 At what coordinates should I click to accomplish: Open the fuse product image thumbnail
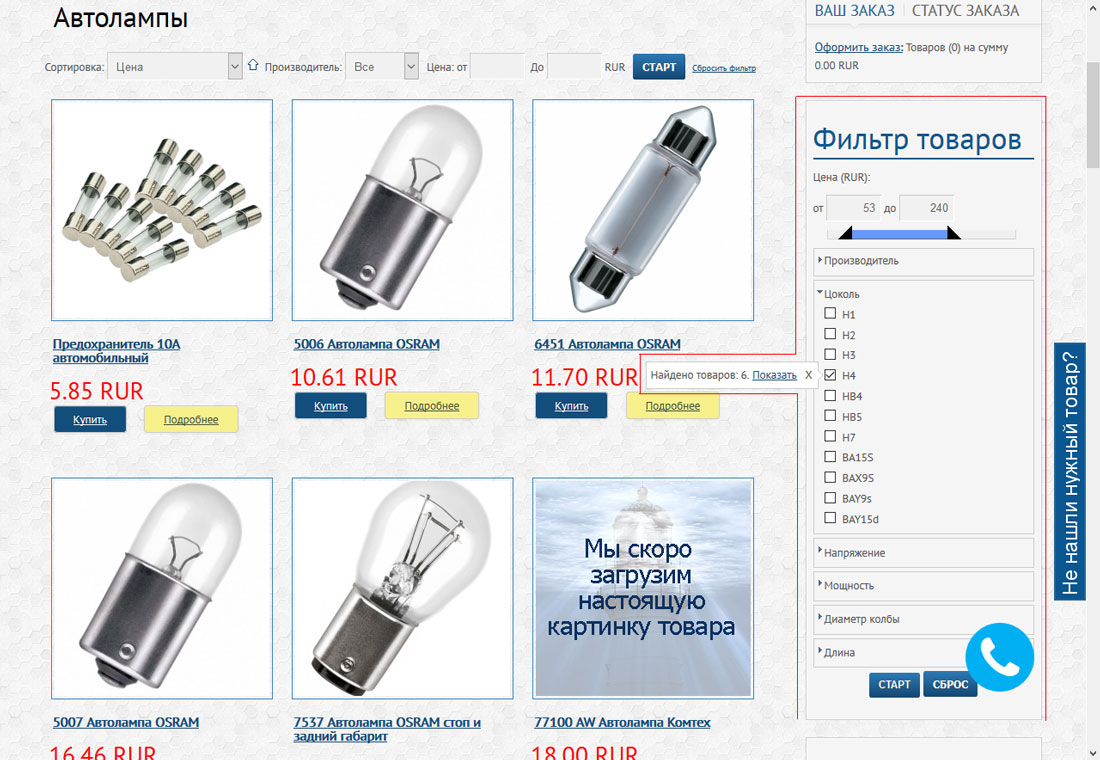click(162, 210)
